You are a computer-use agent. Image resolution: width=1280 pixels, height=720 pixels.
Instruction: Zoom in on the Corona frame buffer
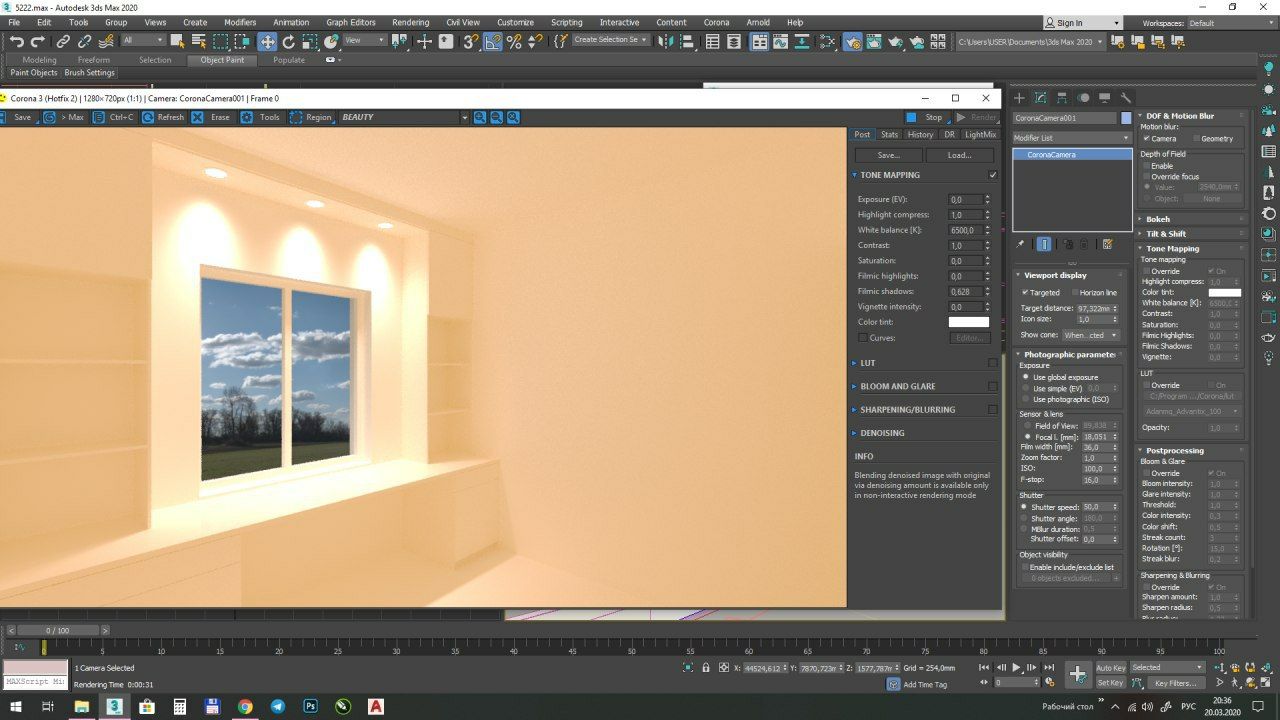(x=480, y=117)
